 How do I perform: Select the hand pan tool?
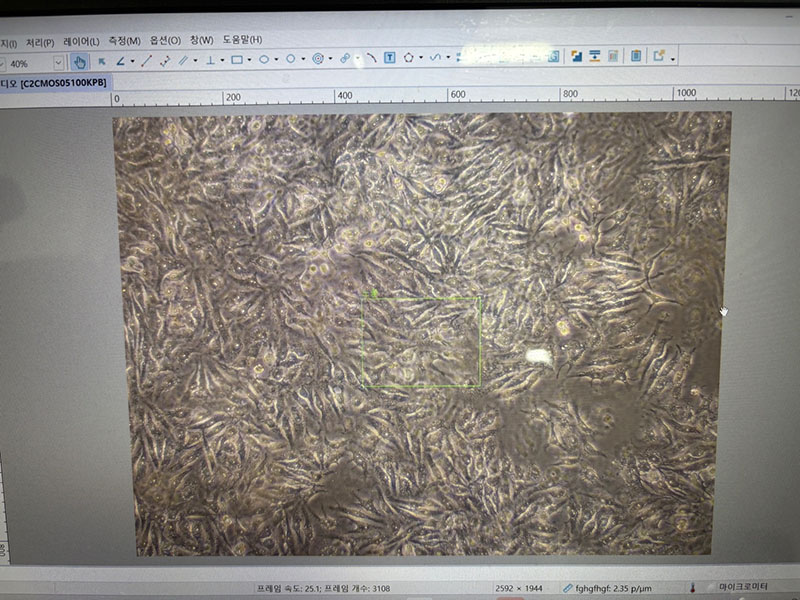tap(79, 61)
